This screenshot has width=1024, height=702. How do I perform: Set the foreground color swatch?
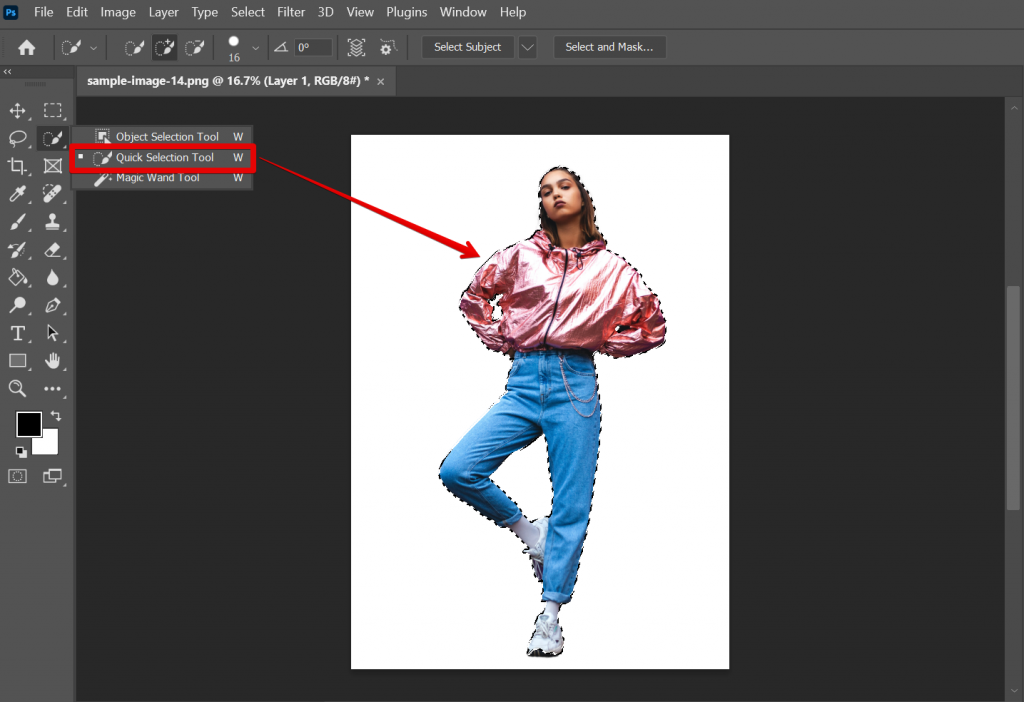(x=29, y=423)
